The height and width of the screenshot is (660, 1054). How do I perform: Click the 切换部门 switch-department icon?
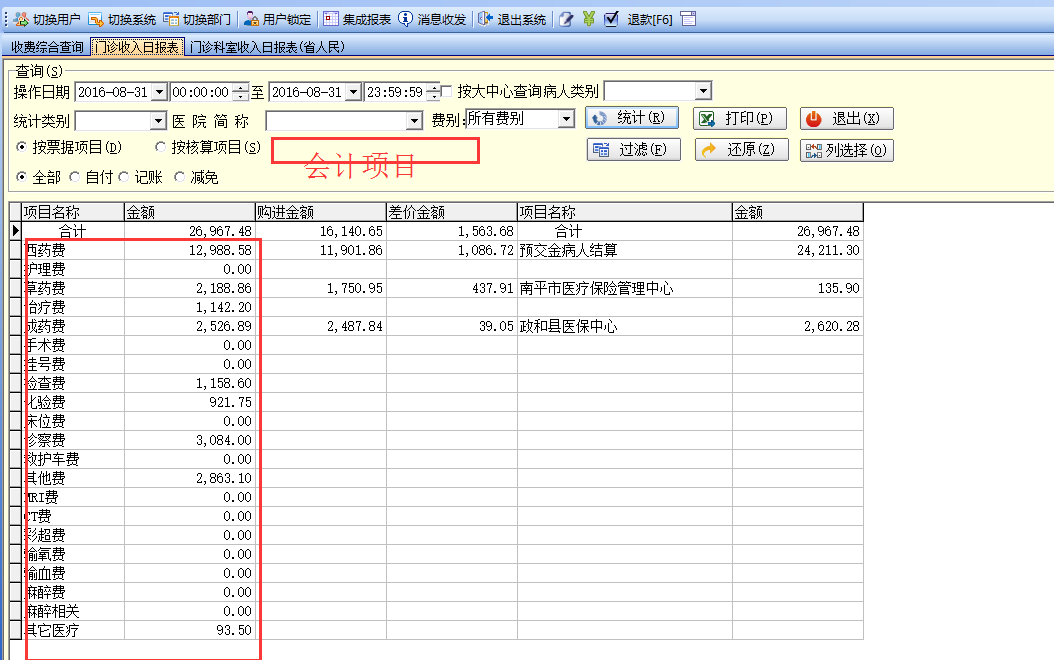click(171, 19)
